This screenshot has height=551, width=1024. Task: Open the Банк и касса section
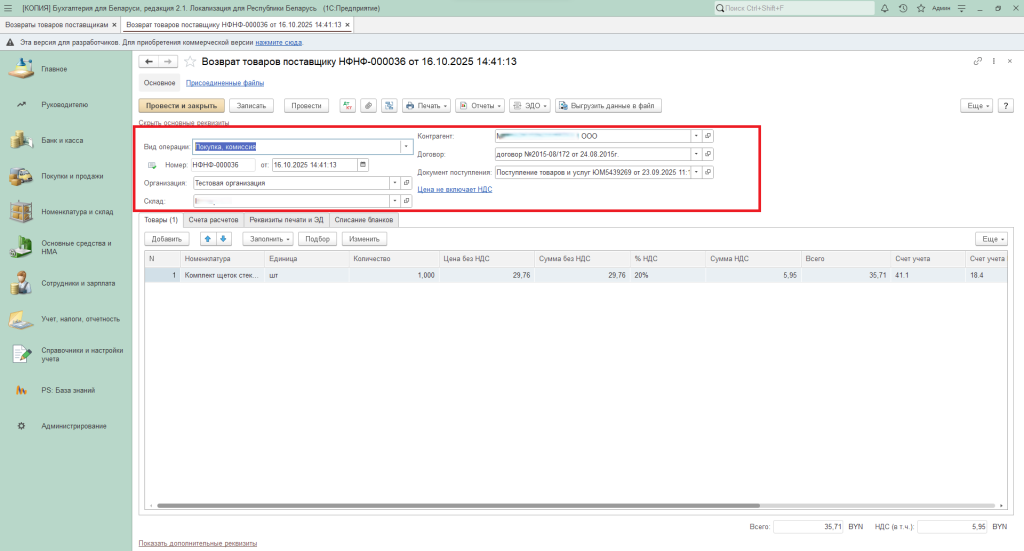(62, 140)
